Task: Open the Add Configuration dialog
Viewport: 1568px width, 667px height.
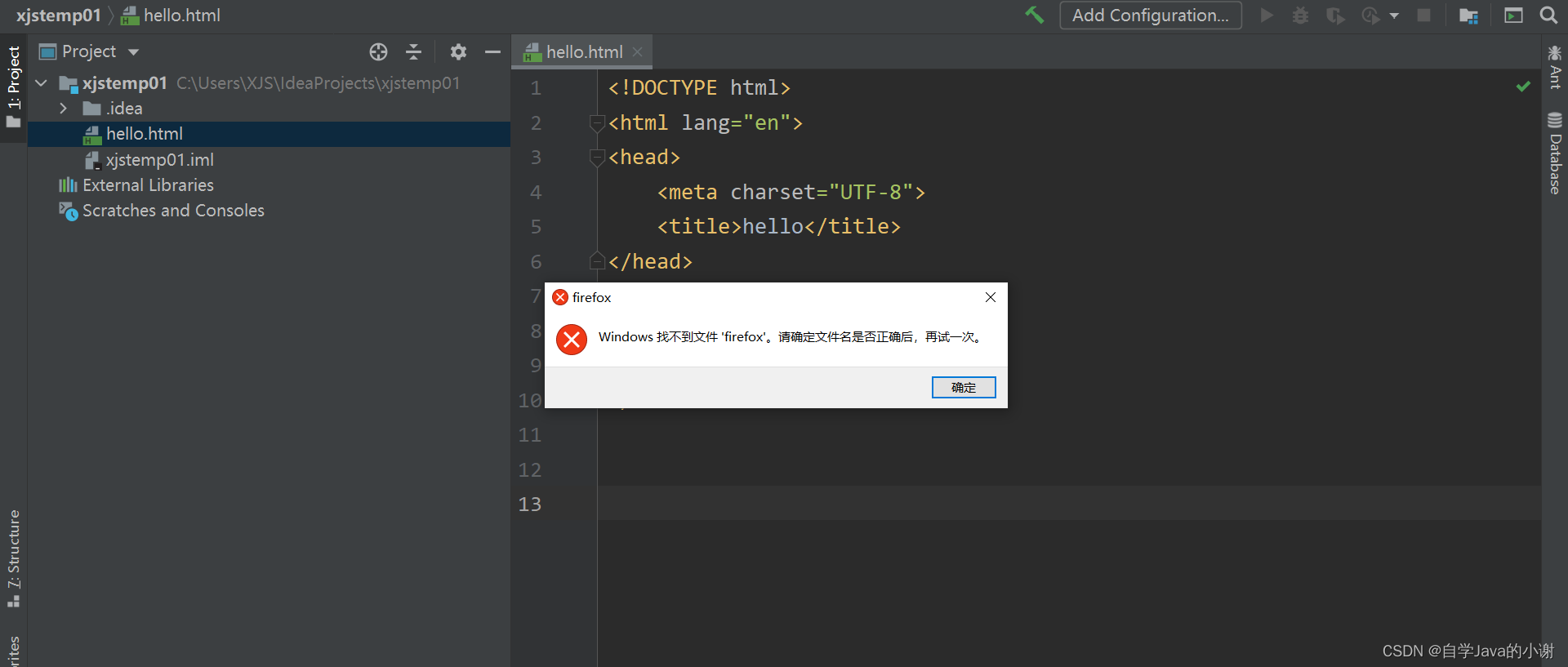Action: point(1150,16)
